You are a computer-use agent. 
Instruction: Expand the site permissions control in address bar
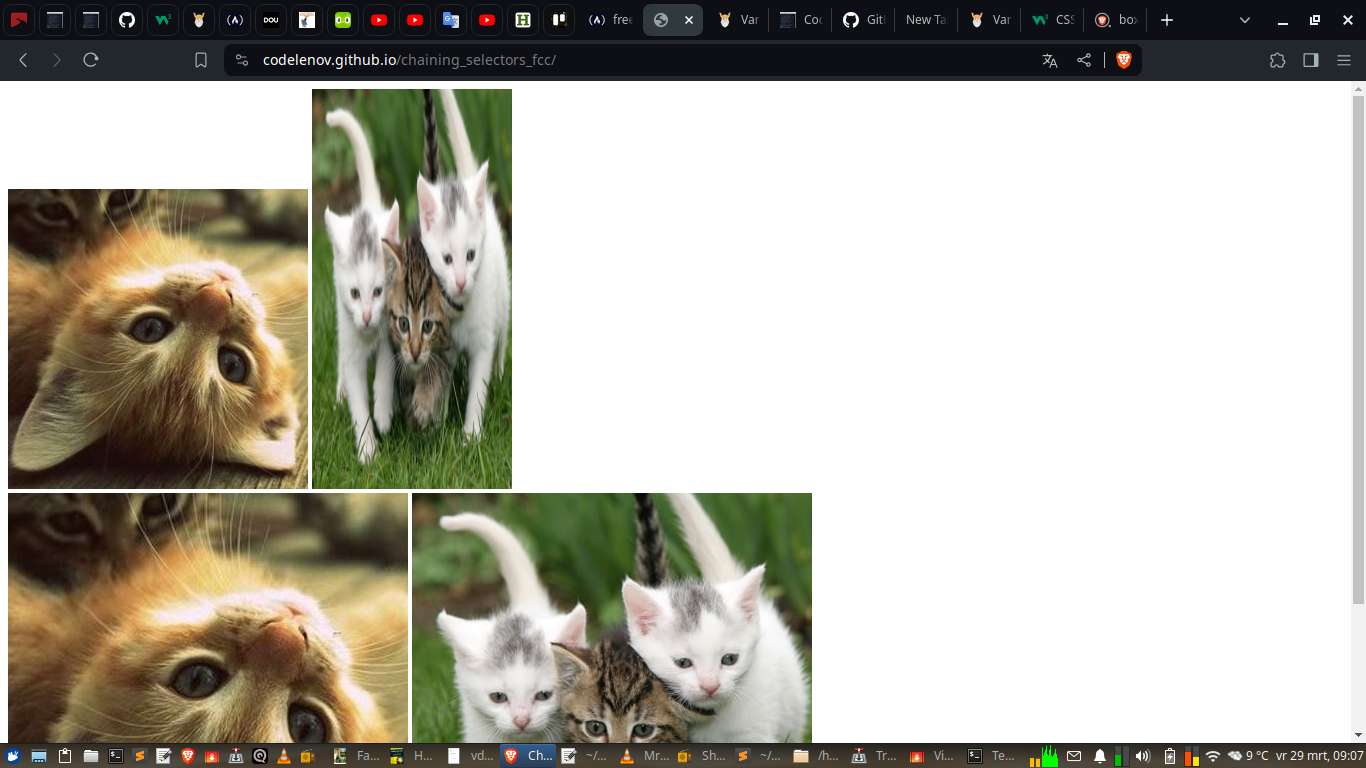tap(240, 60)
